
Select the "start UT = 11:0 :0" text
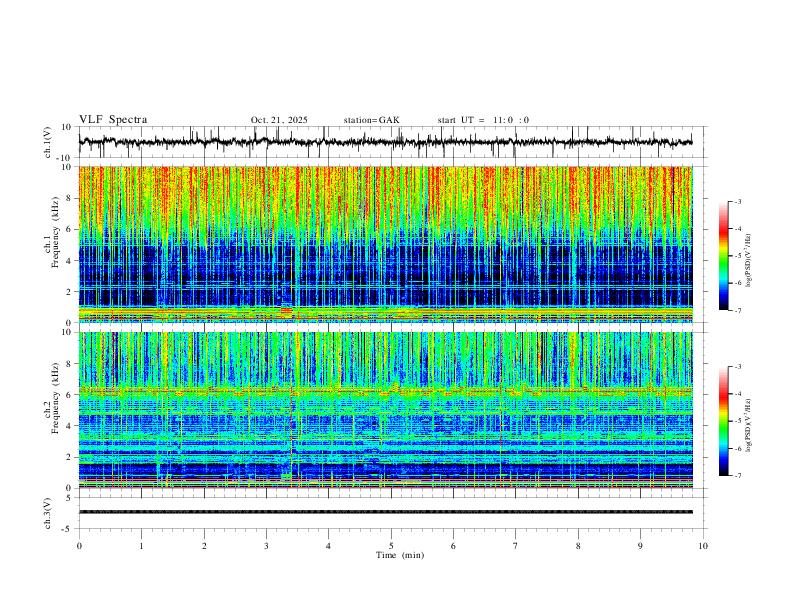[483, 120]
